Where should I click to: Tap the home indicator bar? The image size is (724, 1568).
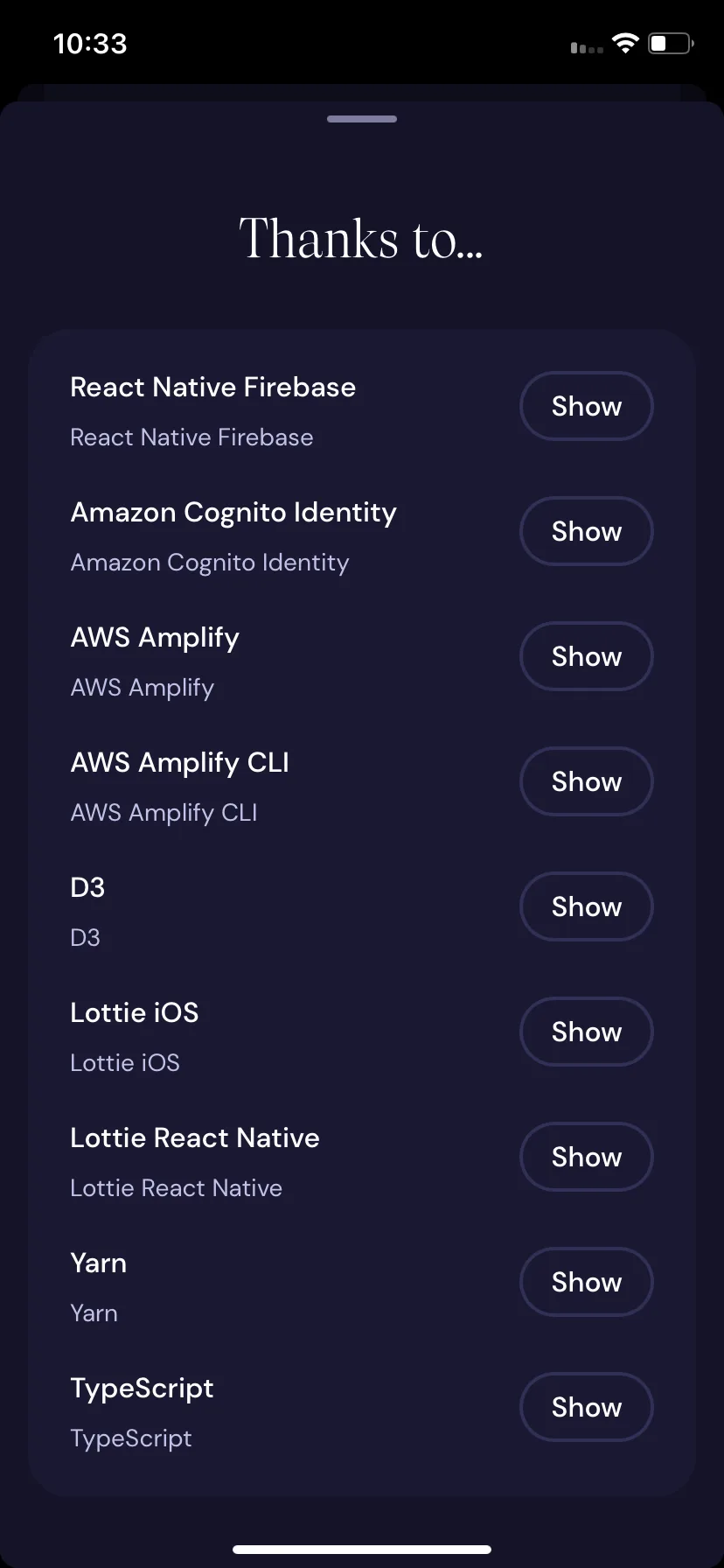point(362,1550)
